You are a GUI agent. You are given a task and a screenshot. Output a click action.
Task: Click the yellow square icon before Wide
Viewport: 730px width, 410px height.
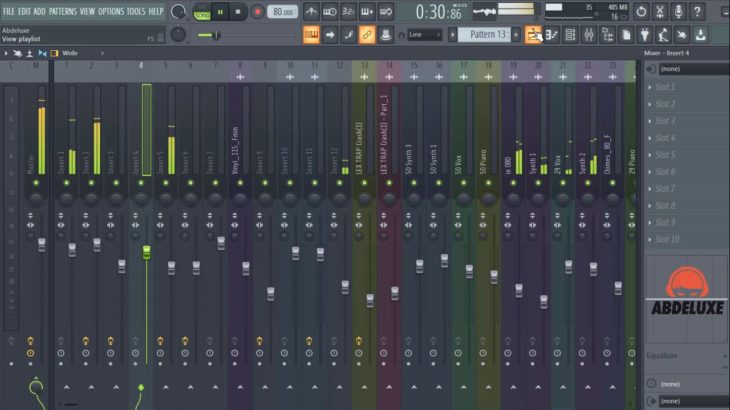pos(54,54)
